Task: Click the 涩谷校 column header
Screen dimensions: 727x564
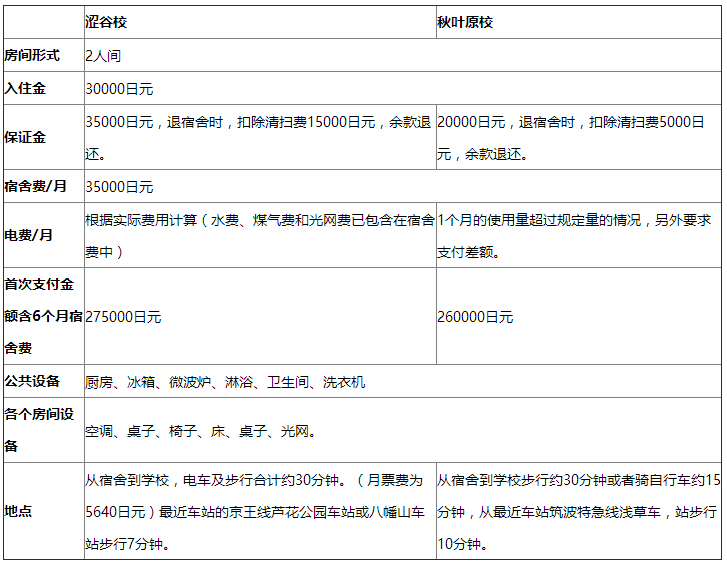Action: click(x=106, y=22)
